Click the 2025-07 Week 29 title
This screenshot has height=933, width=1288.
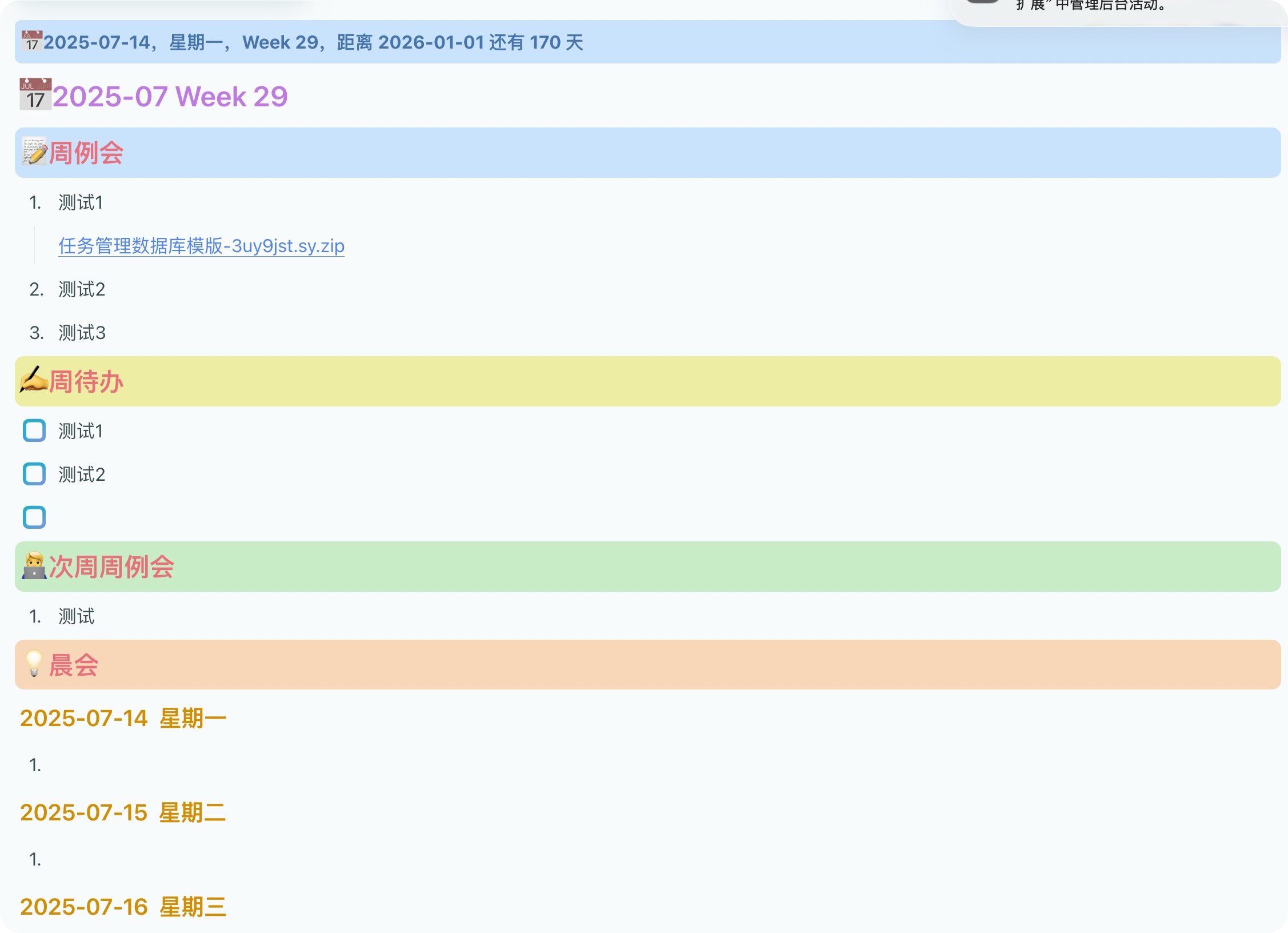tap(170, 96)
